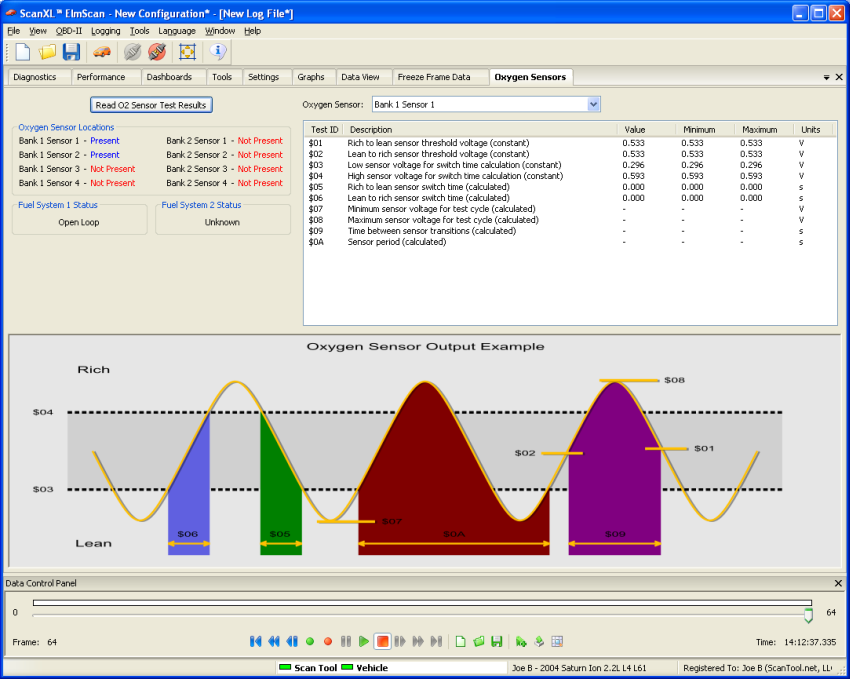Click the green circle button
The image size is (850, 679).
click(310, 642)
